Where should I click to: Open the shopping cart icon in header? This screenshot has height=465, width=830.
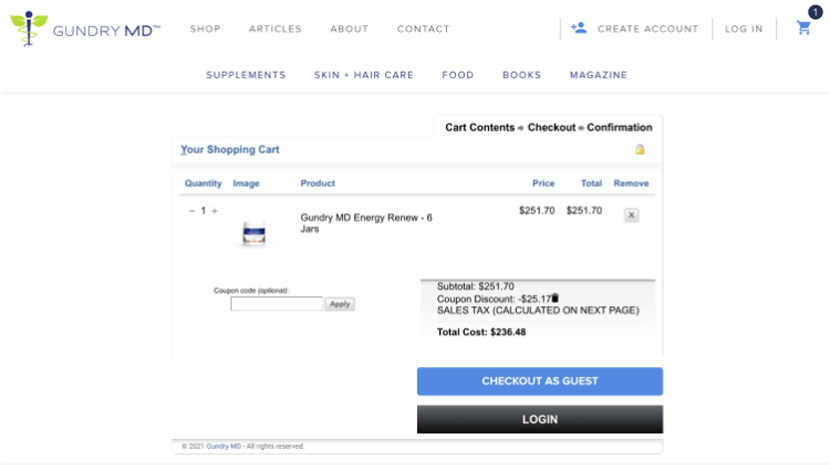tap(803, 28)
